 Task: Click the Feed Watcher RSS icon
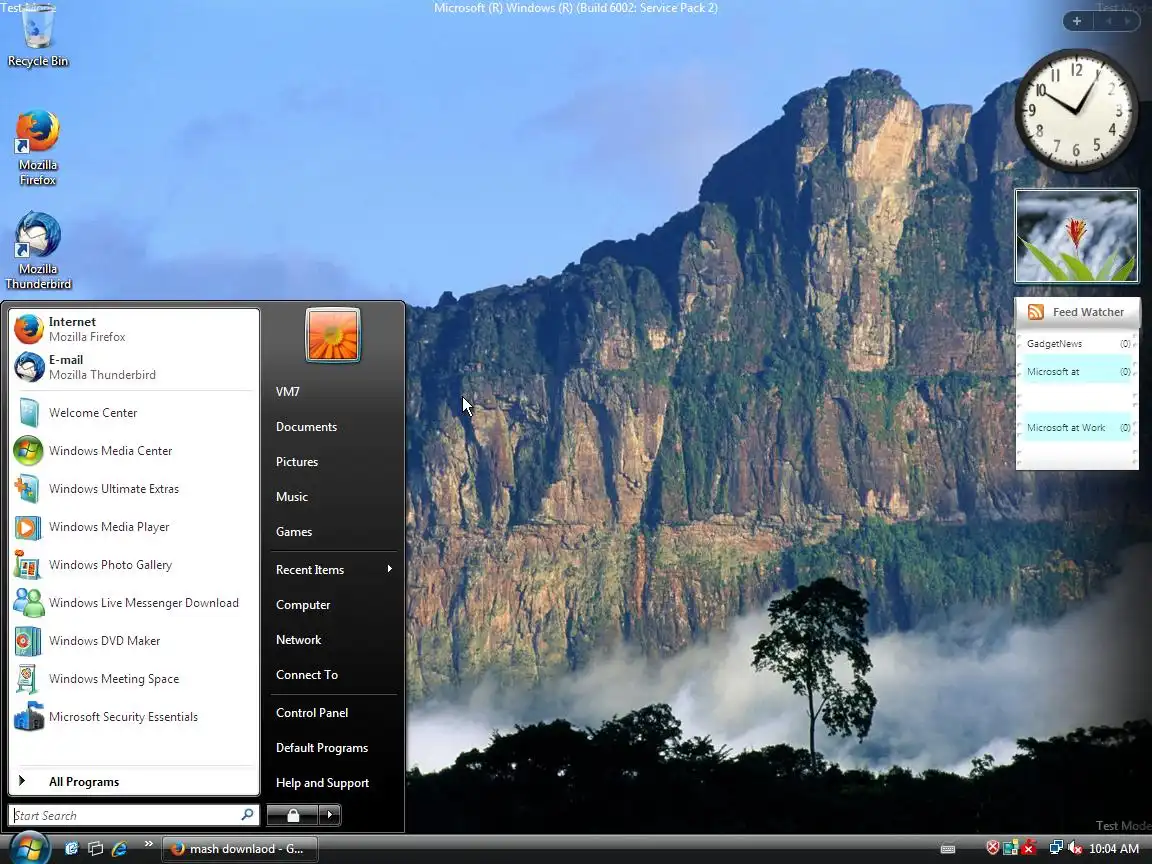[x=1035, y=312]
